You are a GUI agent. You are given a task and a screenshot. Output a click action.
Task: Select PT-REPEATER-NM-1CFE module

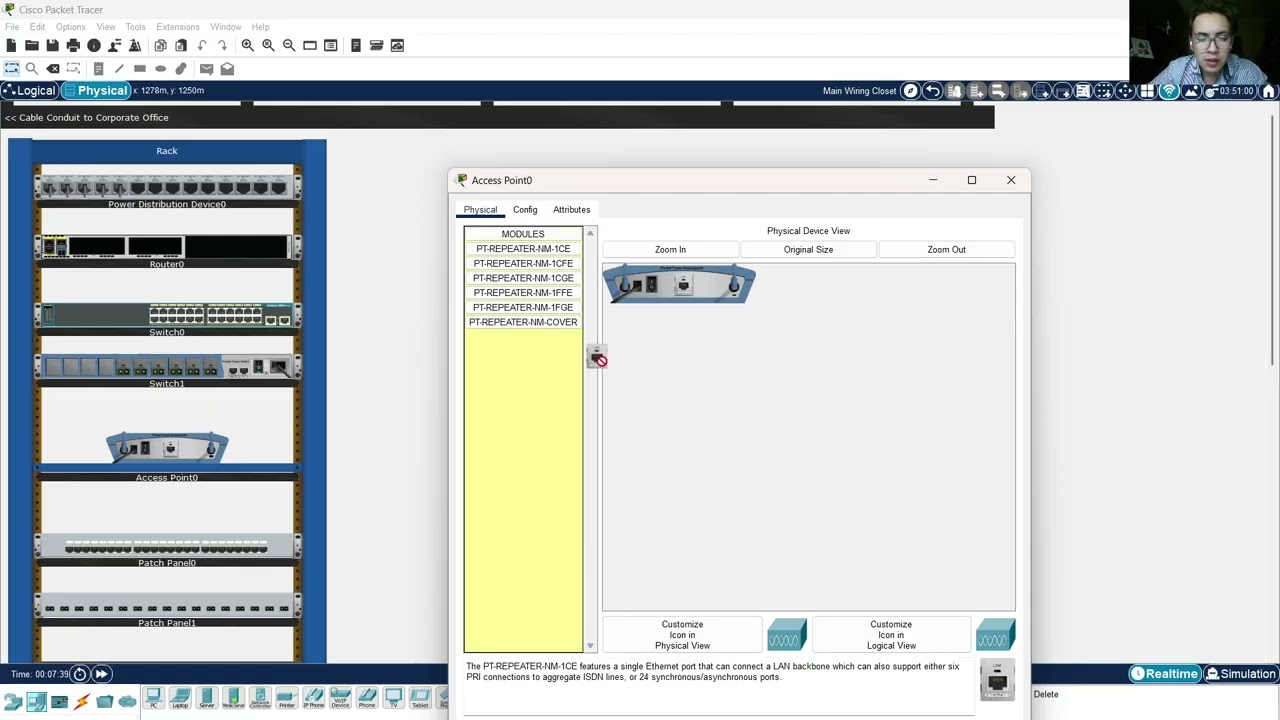(523, 264)
